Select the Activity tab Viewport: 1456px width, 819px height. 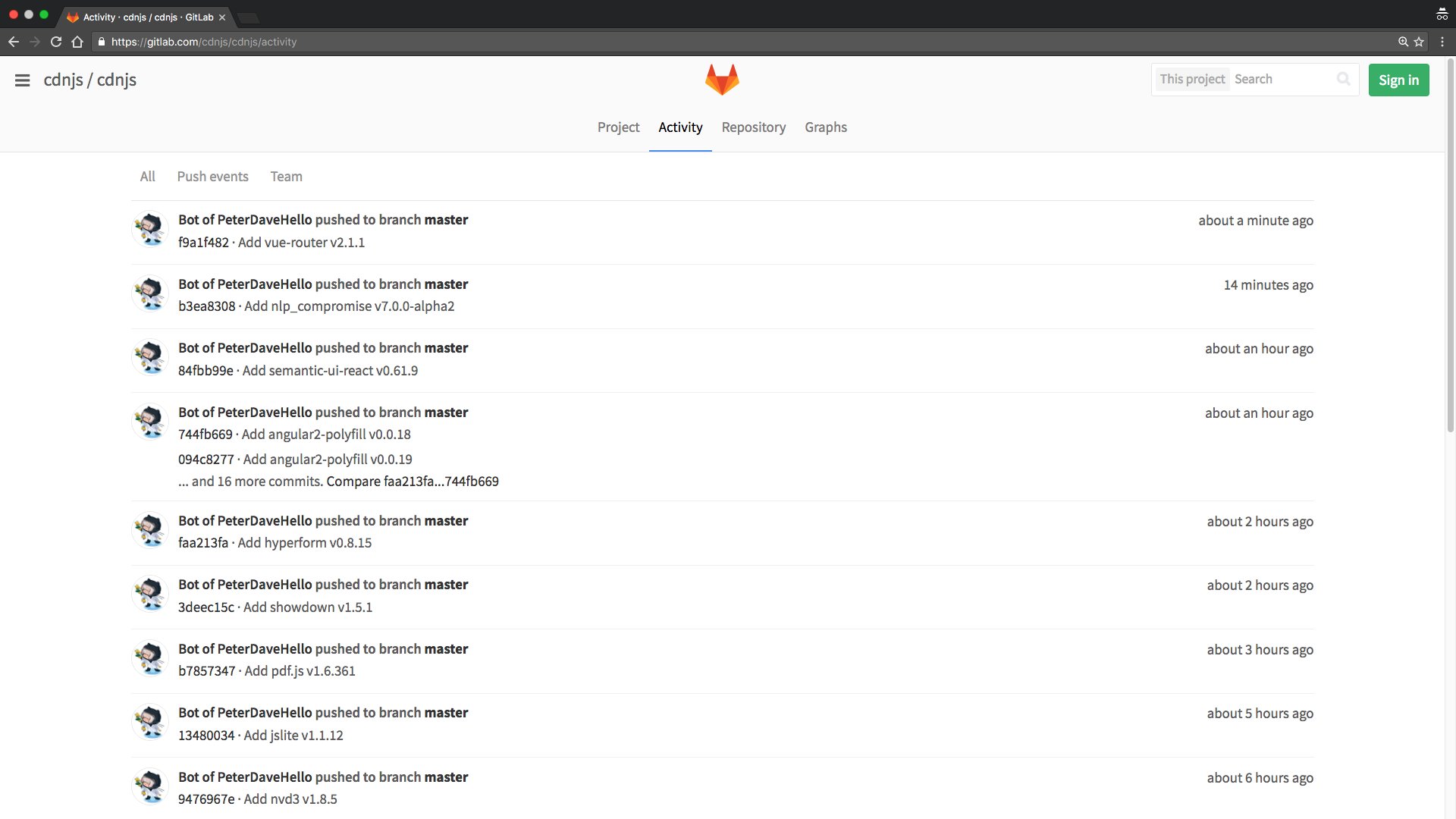click(x=680, y=127)
